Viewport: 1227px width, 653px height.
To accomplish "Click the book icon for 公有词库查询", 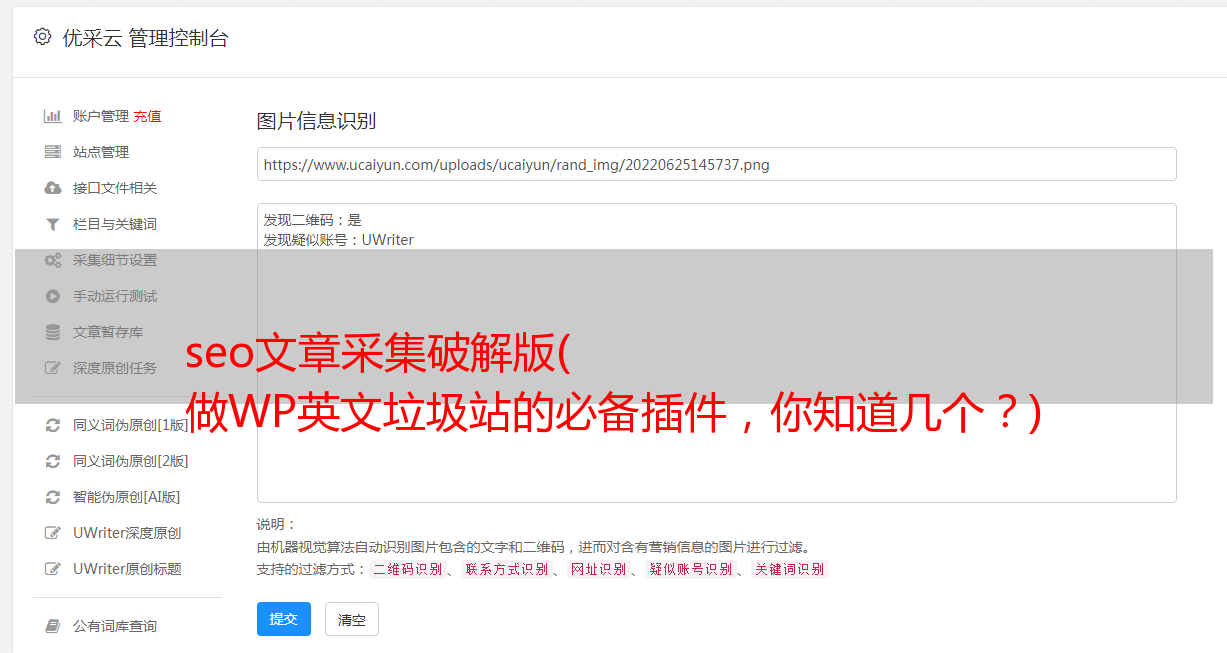I will (53, 626).
